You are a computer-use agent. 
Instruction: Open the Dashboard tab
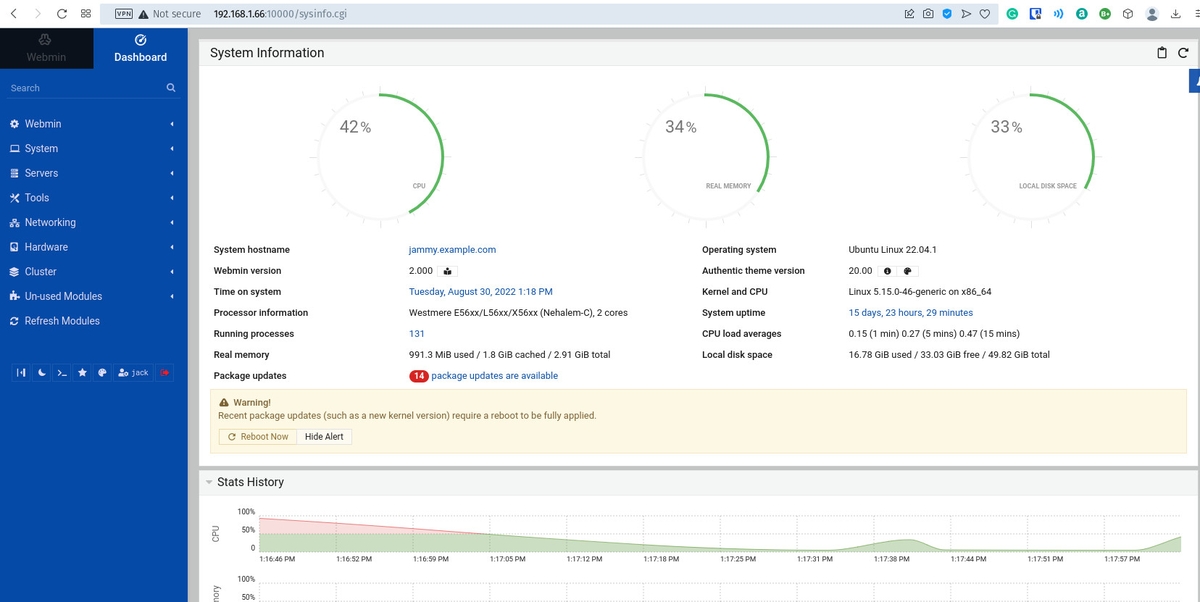click(x=139, y=48)
